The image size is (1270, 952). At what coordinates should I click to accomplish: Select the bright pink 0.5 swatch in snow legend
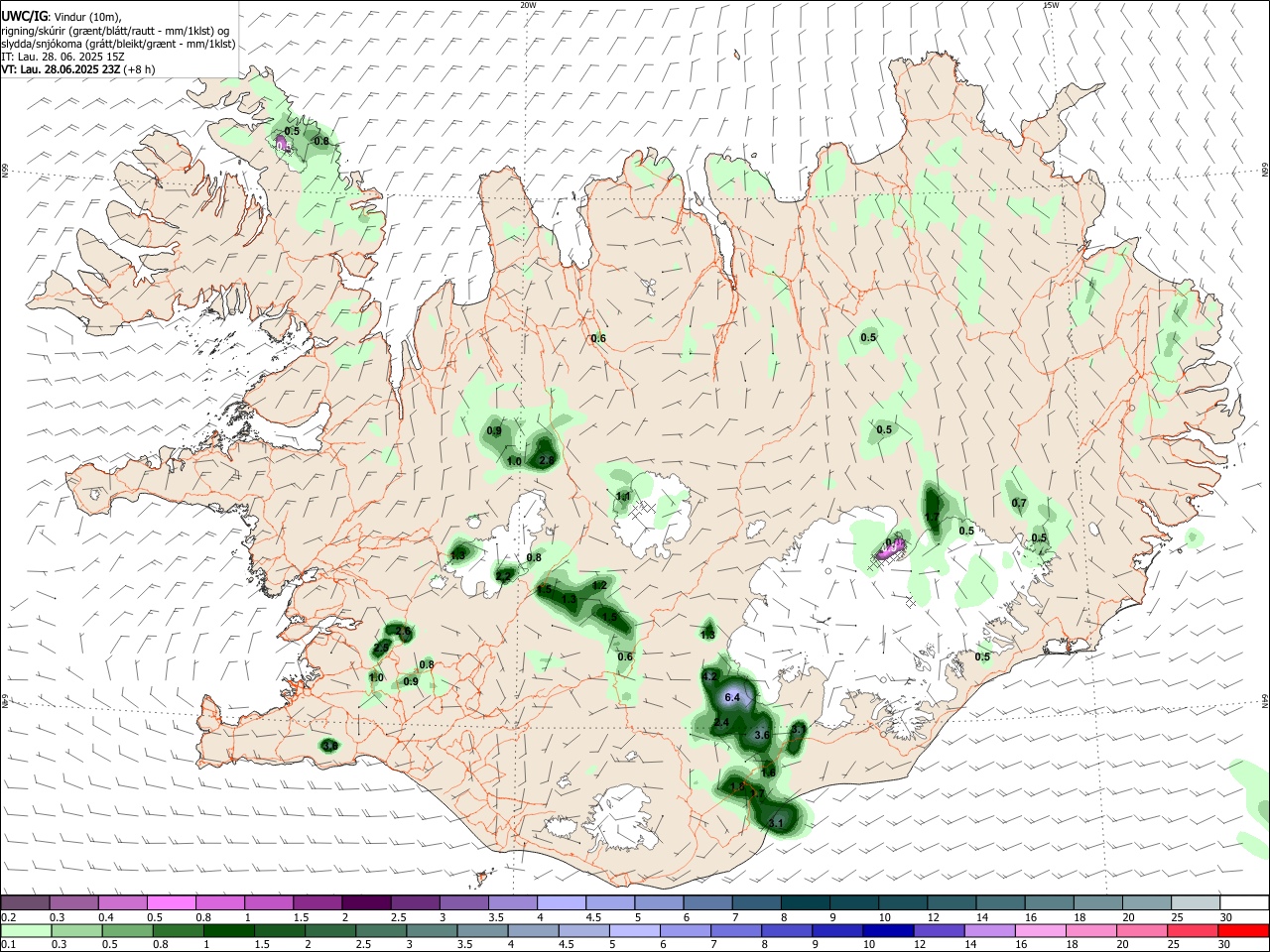(x=171, y=903)
